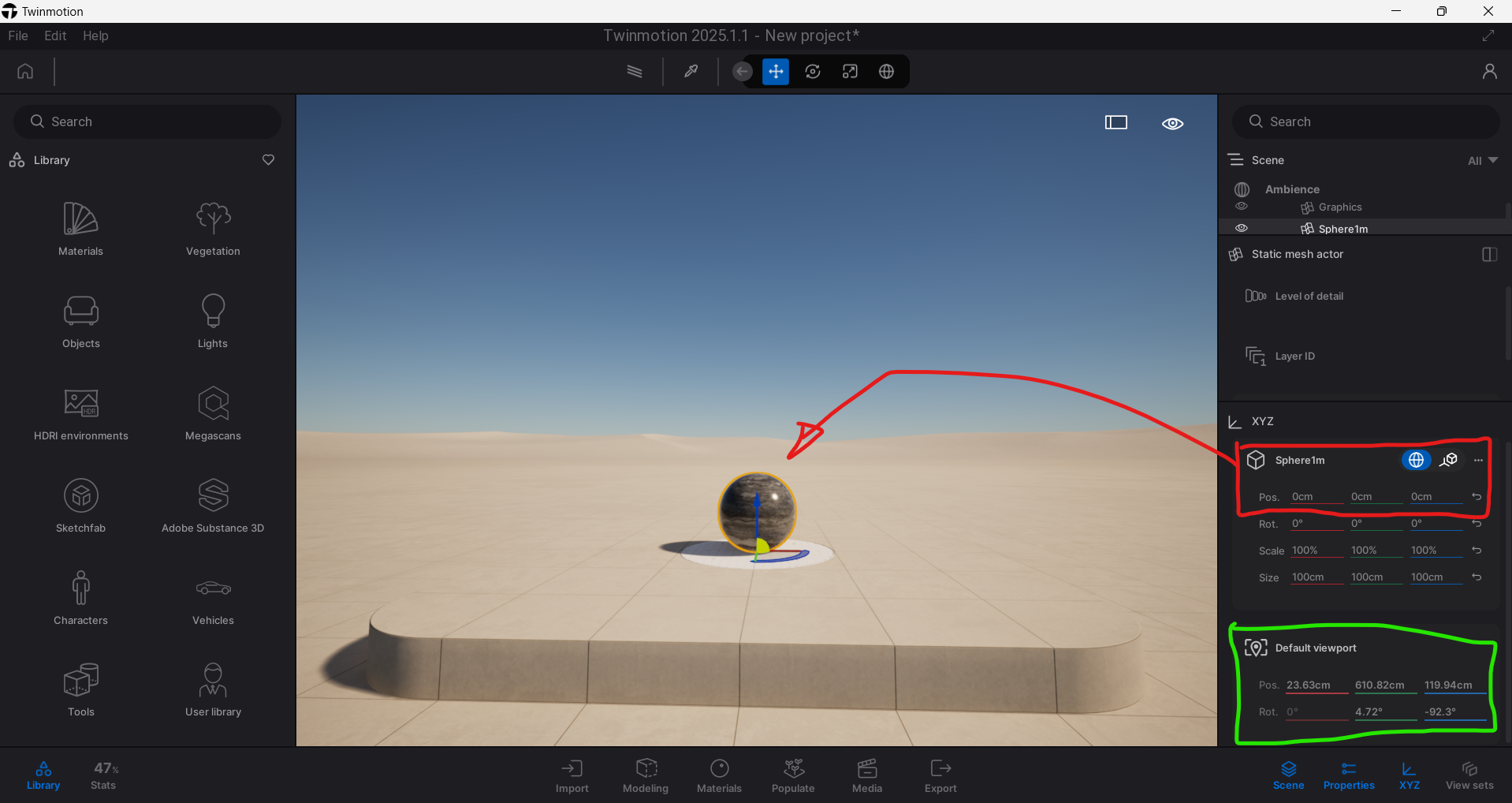1512x803 pixels.
Task: Select the Rotate tool in toolbar
Action: coord(813,72)
